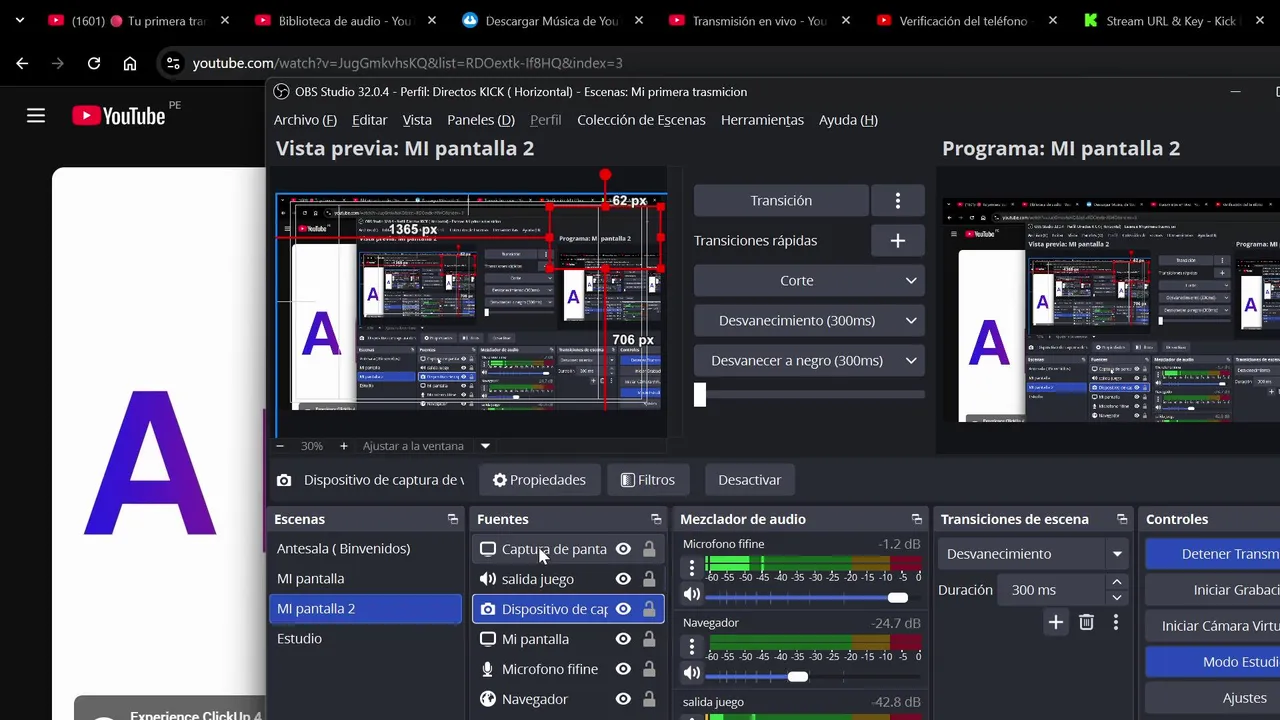The width and height of the screenshot is (1280, 720).
Task: Hide the Mi pantalla source
Action: pos(623,639)
